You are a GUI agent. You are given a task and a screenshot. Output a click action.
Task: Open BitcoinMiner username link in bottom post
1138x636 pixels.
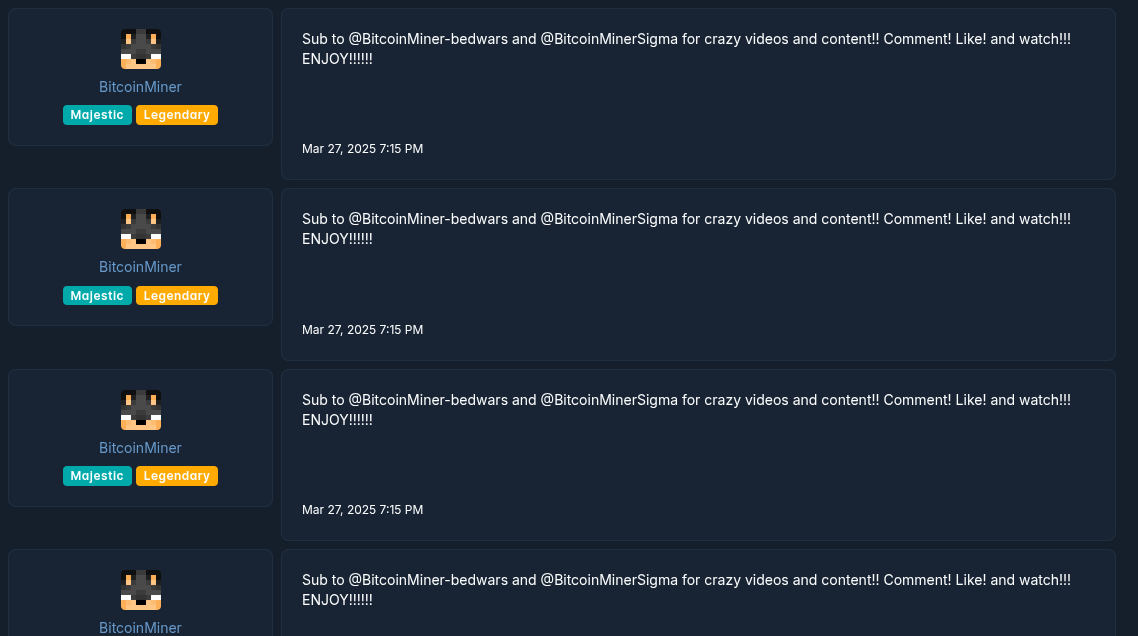tap(140, 628)
